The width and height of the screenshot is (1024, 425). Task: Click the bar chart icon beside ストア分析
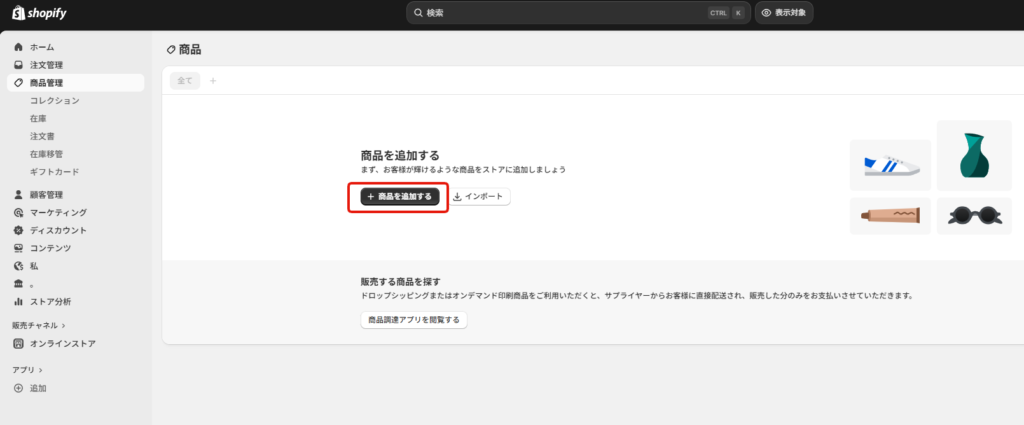18,302
